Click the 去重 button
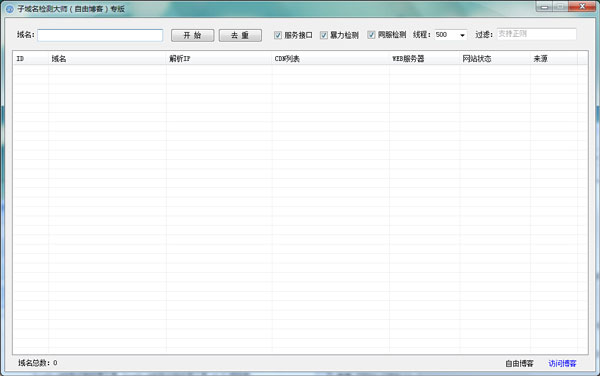The image size is (600, 376). (x=240, y=35)
